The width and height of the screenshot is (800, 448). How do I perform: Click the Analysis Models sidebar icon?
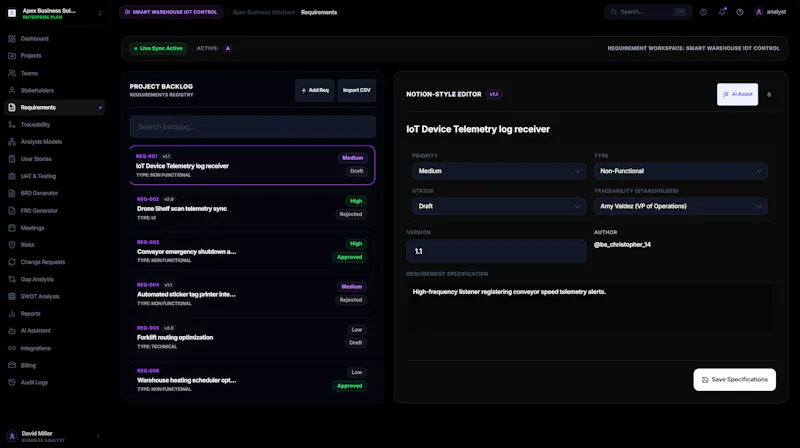pos(12,142)
